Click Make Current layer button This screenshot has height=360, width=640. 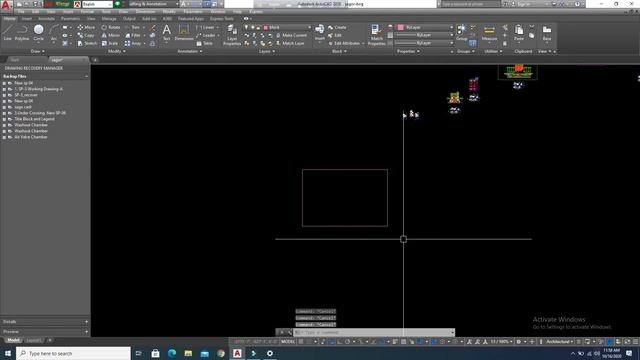point(291,36)
